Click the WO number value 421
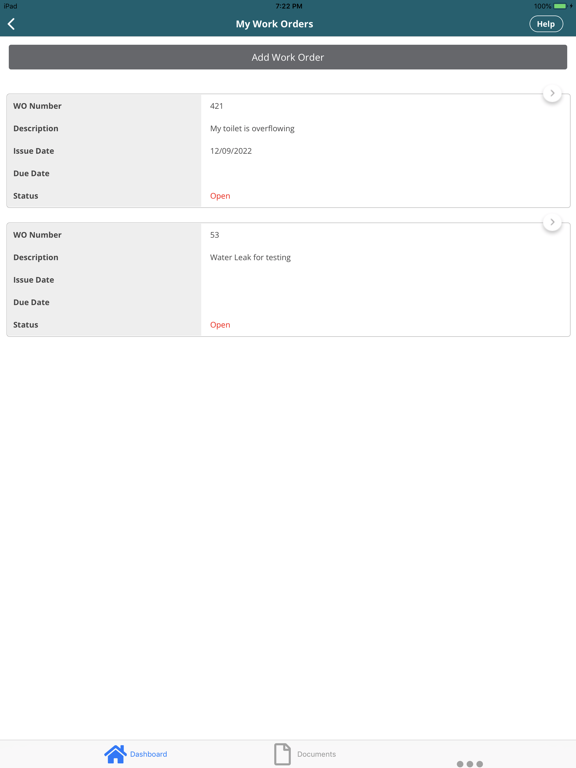The height and width of the screenshot is (768, 576). (216, 106)
